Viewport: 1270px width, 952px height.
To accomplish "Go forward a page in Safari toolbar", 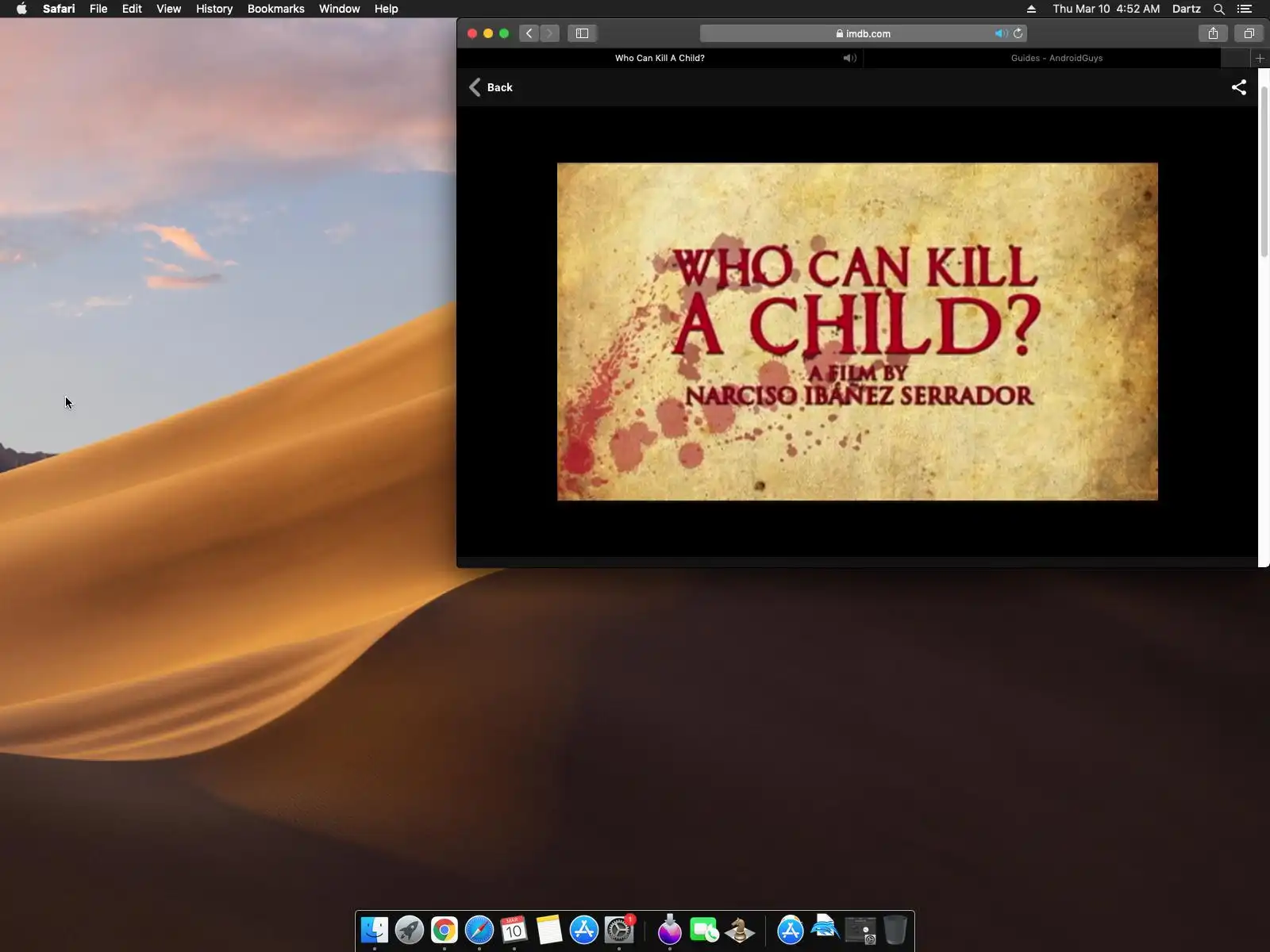I will (549, 33).
